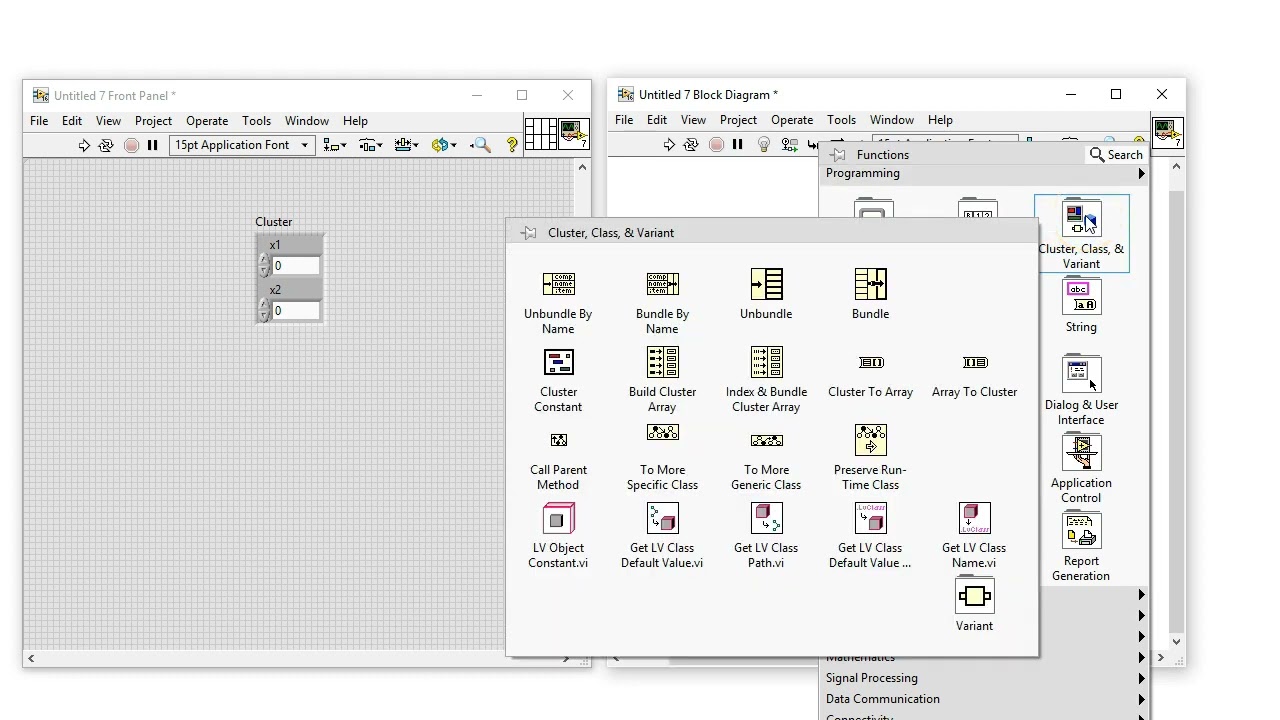This screenshot has height=720, width=1280.
Task: Expand the Programming category
Action: (984, 173)
